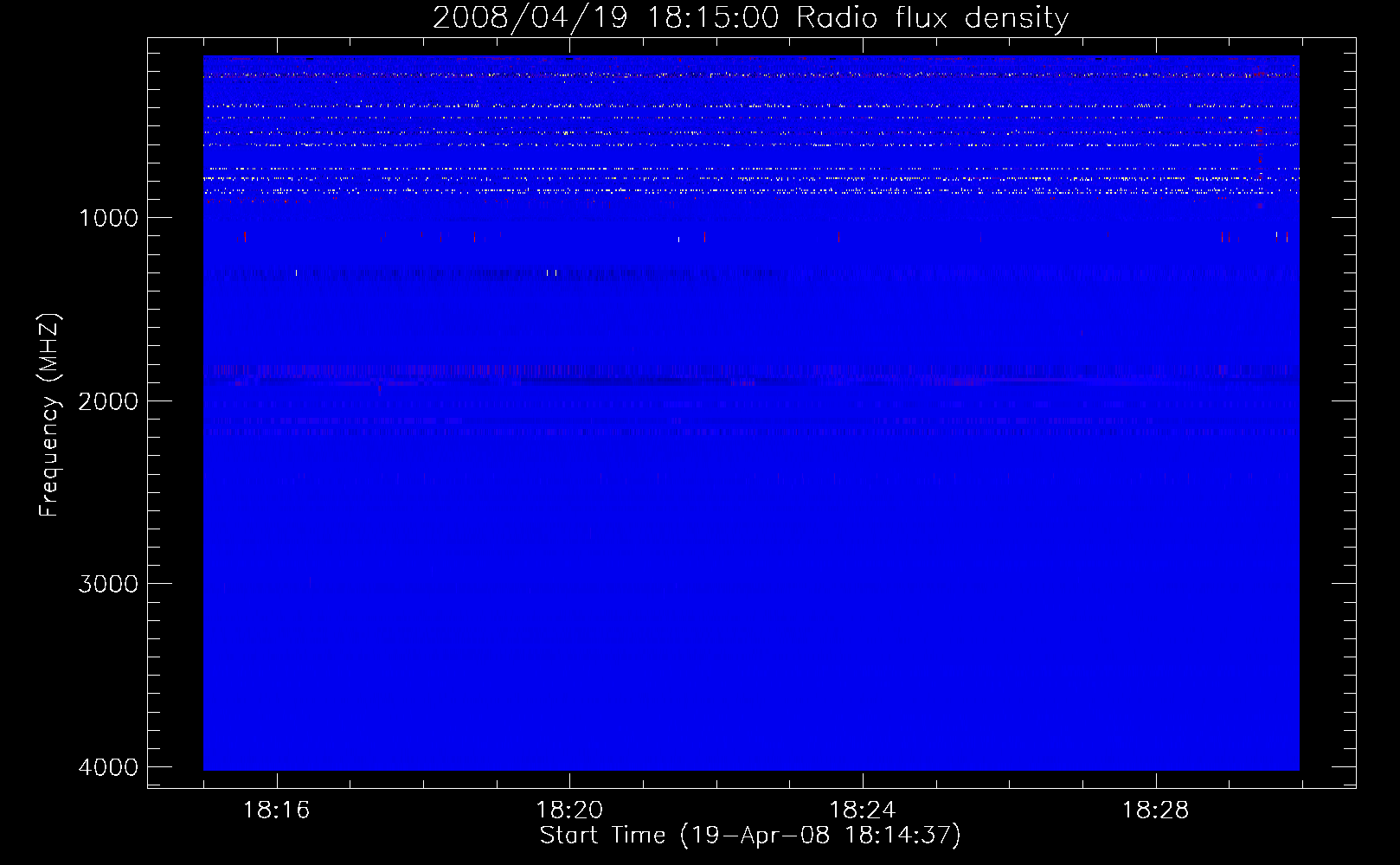Click the 2000 frequency tick label
The image size is (1400, 865).
[x=108, y=401]
